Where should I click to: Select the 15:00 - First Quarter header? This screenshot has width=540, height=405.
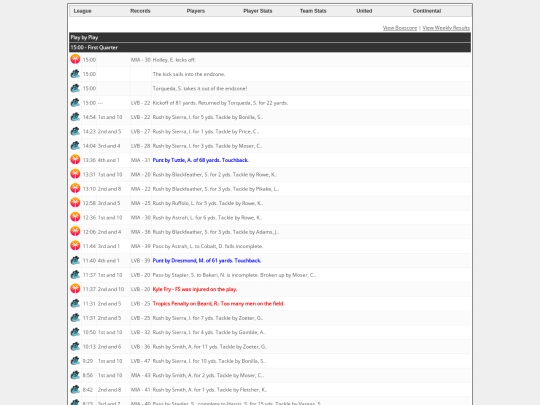point(270,47)
